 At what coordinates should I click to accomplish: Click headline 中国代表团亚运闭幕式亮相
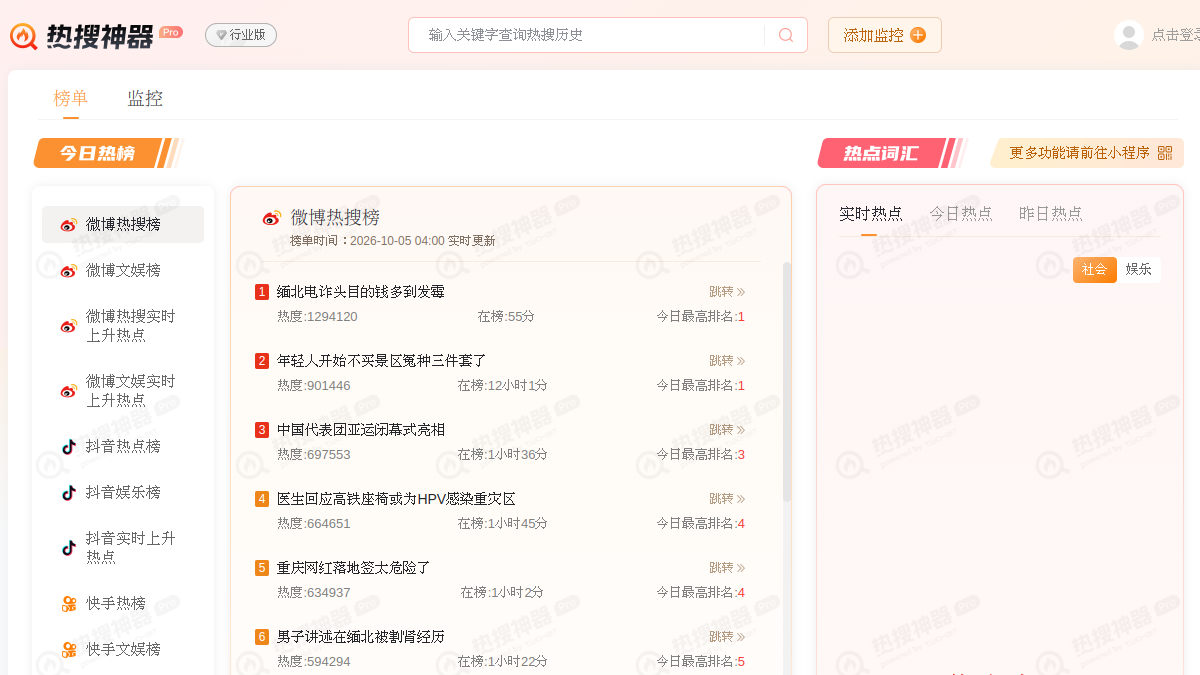pos(361,430)
